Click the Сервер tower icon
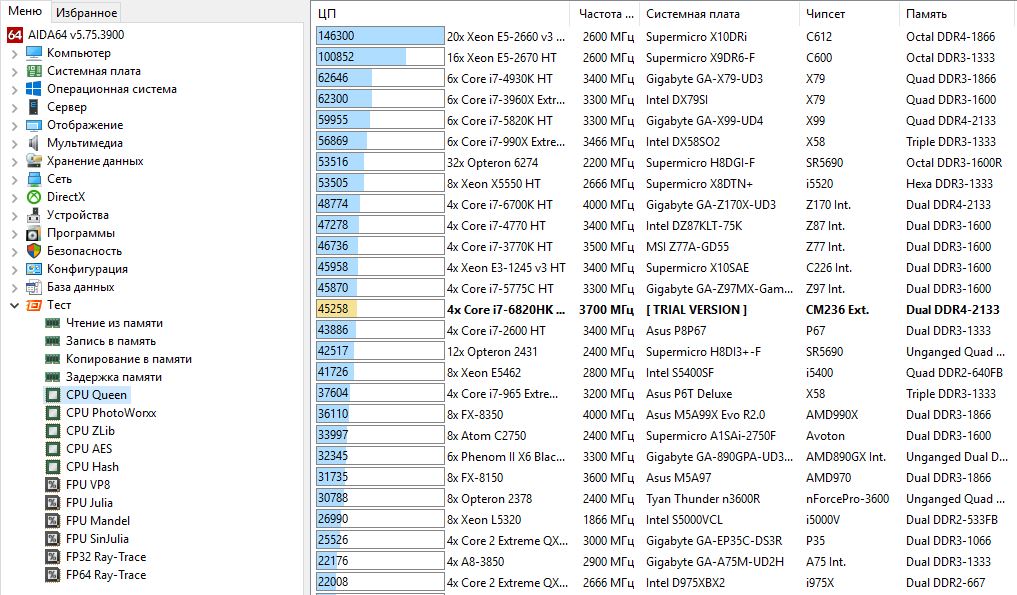The image size is (1017, 595). pyautogui.click(x=34, y=107)
